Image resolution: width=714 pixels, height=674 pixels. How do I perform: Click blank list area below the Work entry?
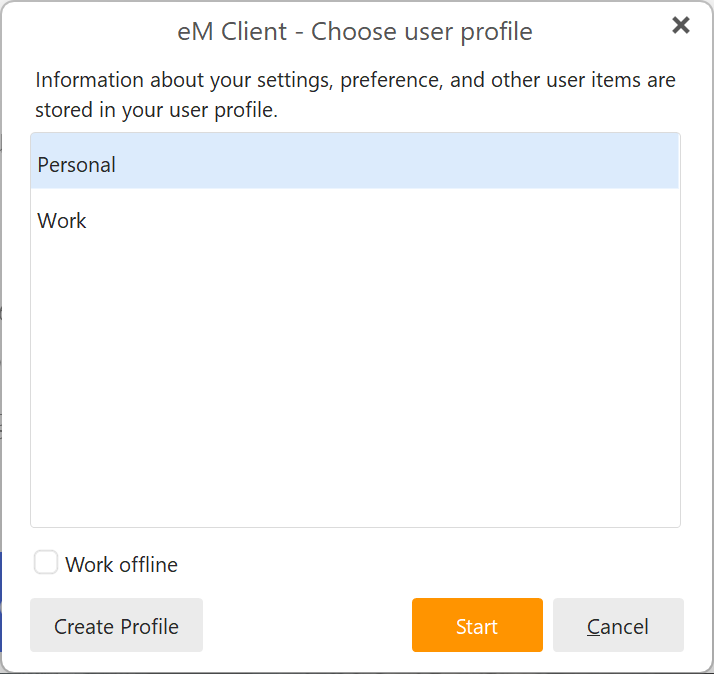pyautogui.click(x=355, y=387)
